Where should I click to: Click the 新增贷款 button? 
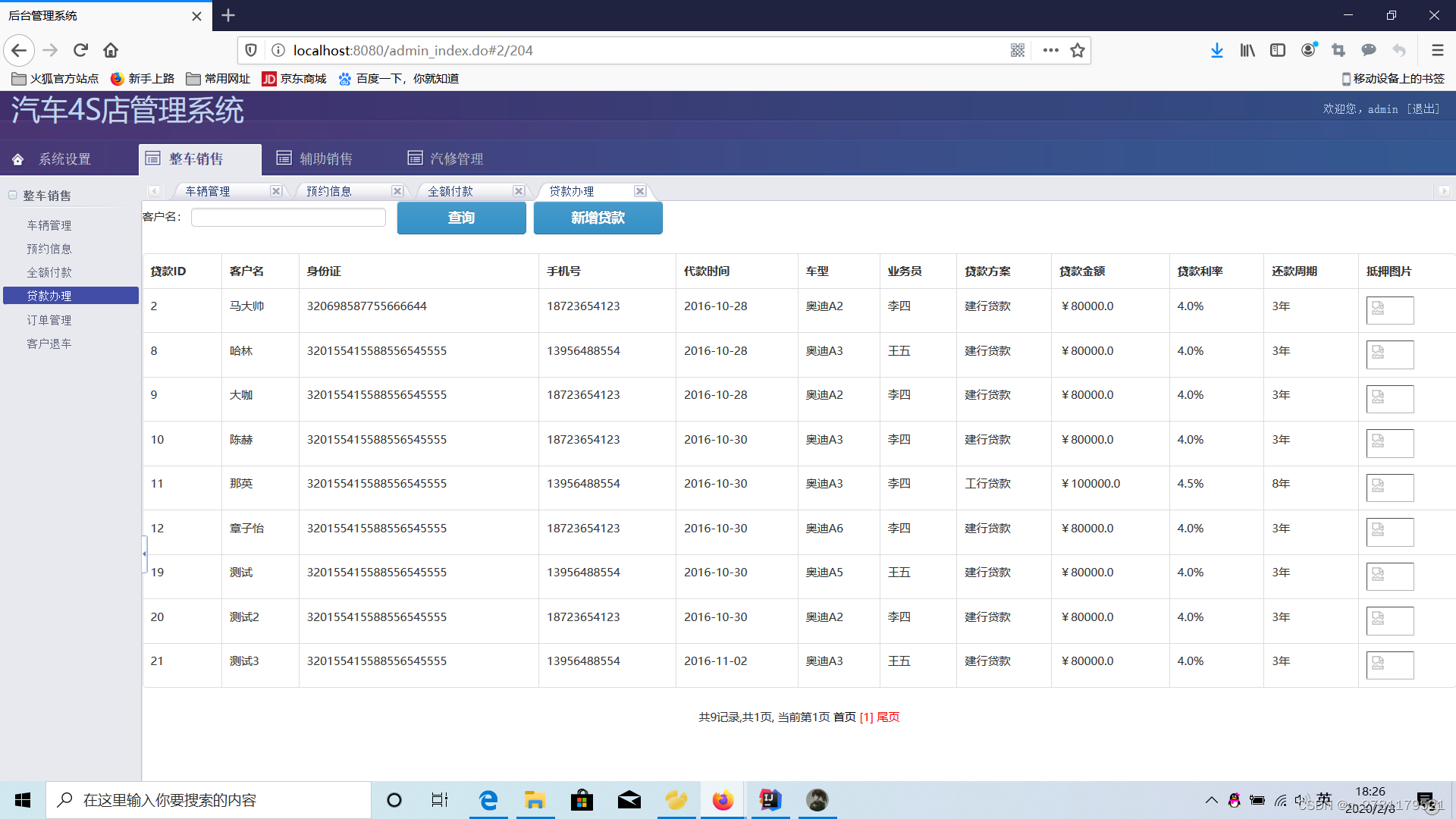[598, 218]
